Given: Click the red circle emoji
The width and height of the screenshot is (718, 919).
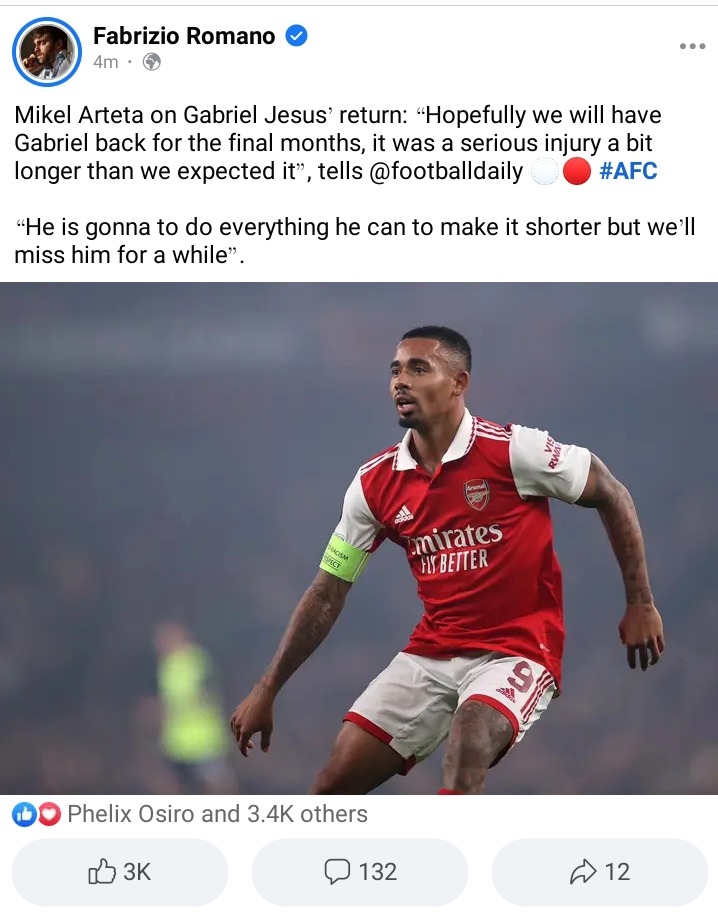Looking at the screenshot, I should click(576, 172).
